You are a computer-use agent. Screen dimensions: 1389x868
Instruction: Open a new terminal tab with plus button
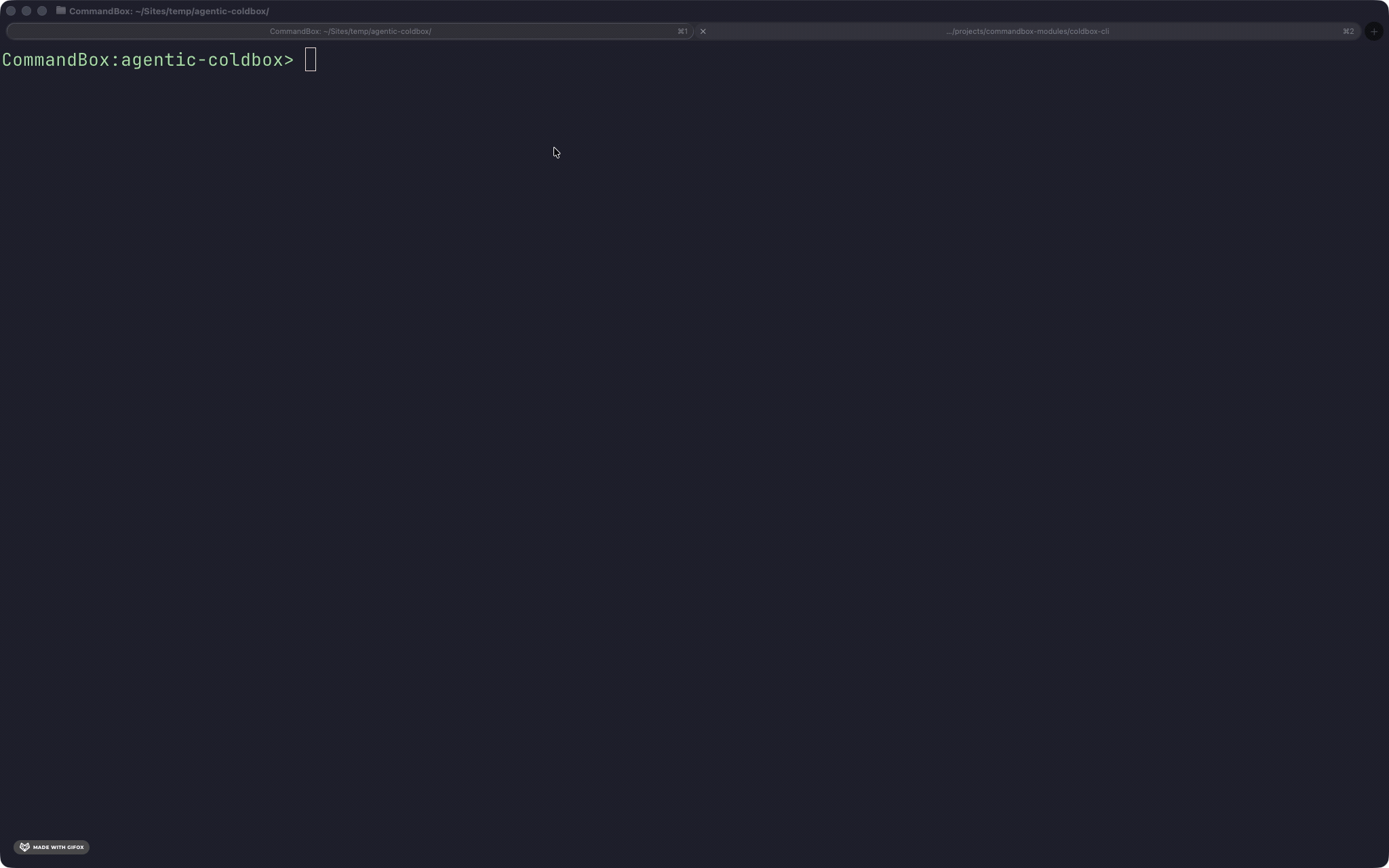click(x=1373, y=31)
